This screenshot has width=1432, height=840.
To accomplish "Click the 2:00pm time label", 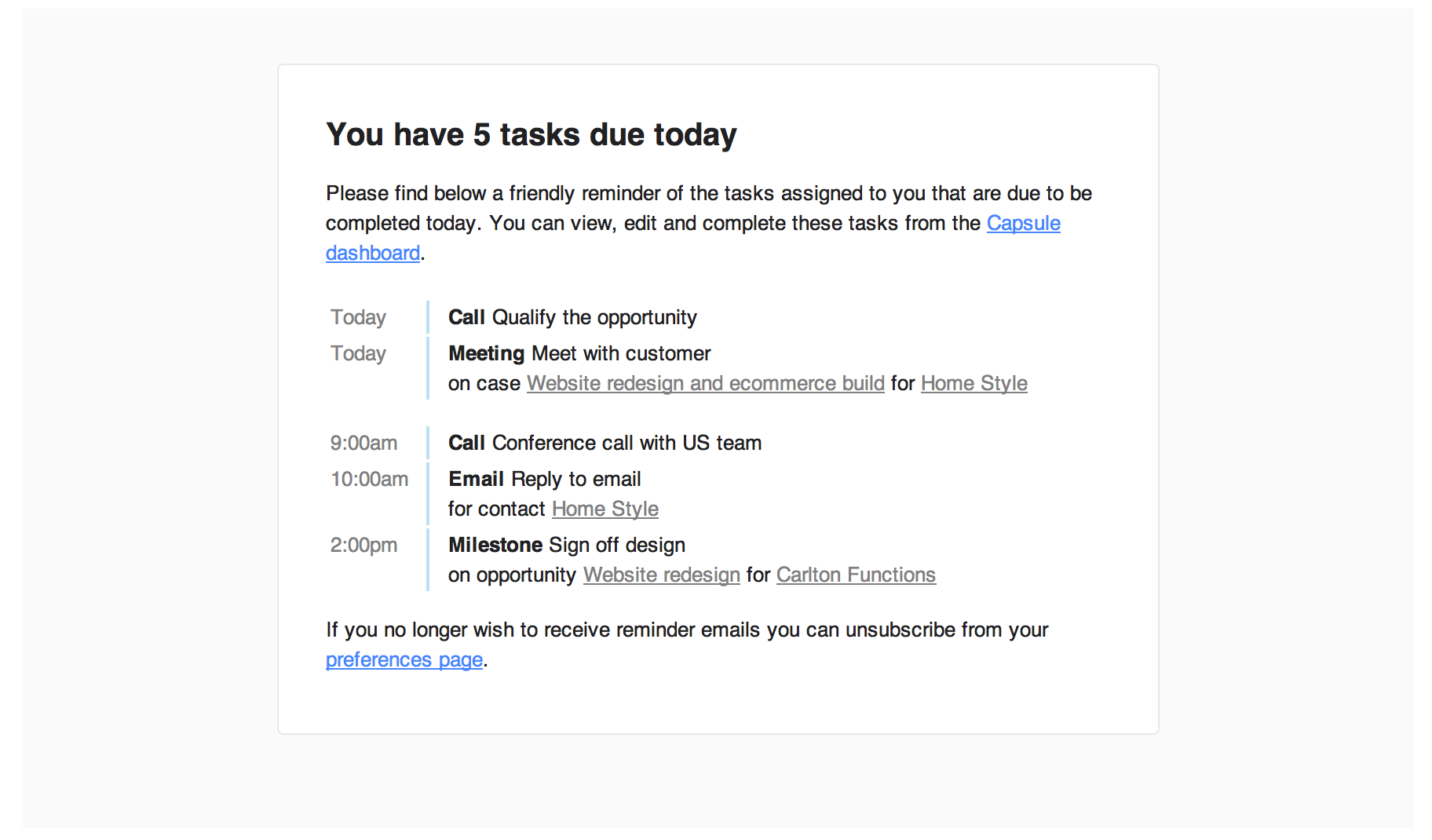I will click(363, 545).
